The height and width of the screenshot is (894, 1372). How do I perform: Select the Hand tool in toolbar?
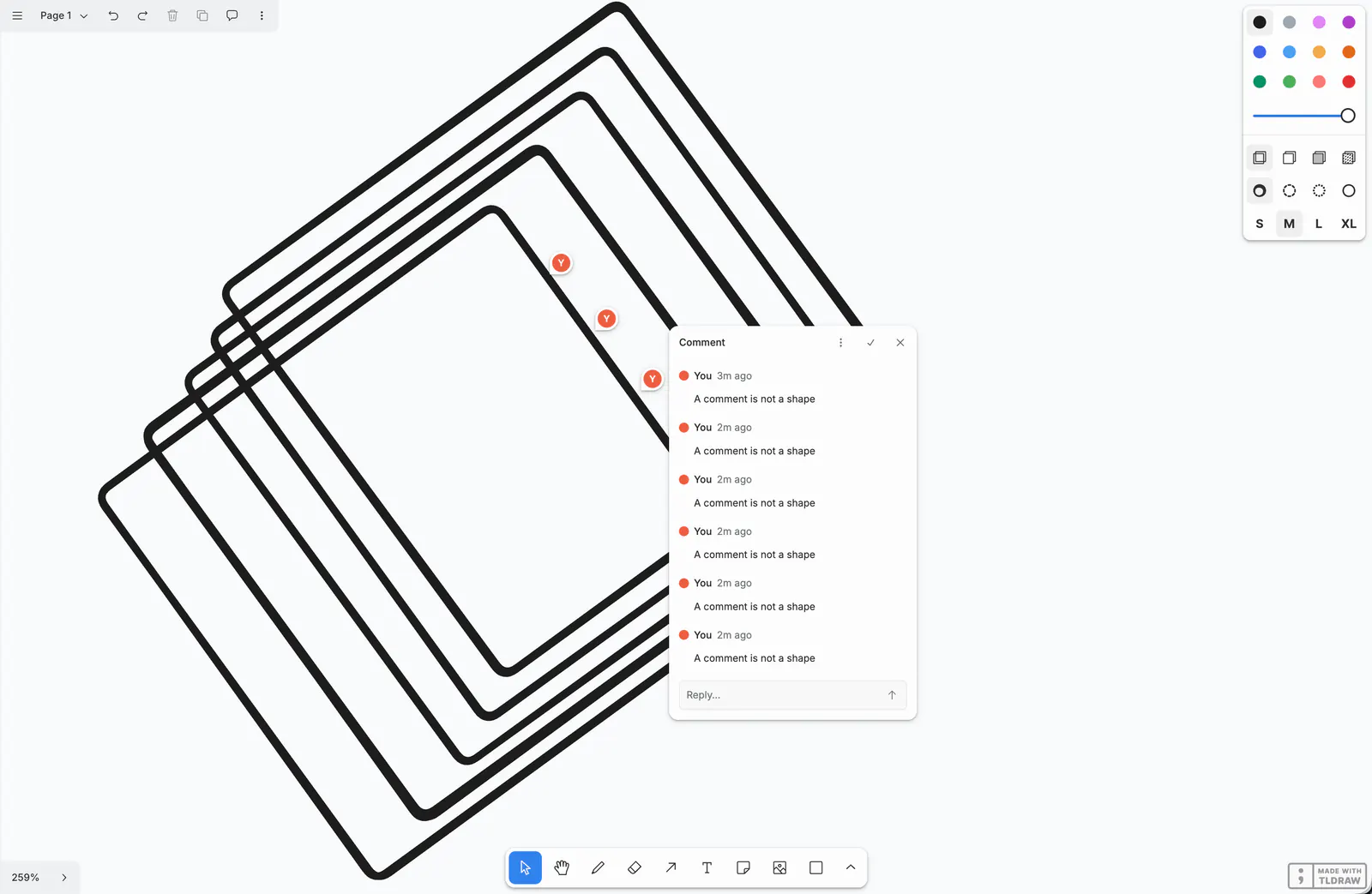(562, 867)
